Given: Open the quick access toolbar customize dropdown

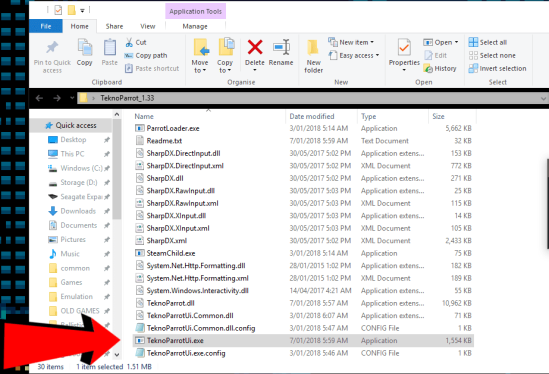Looking at the screenshot, I should coord(82,11).
